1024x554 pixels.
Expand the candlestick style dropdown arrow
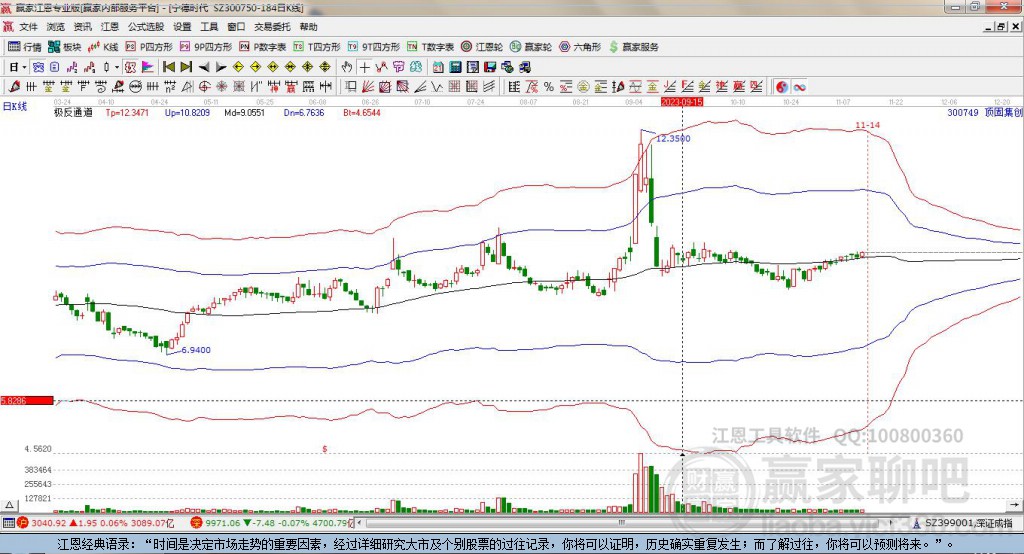pyautogui.click(x=117, y=67)
